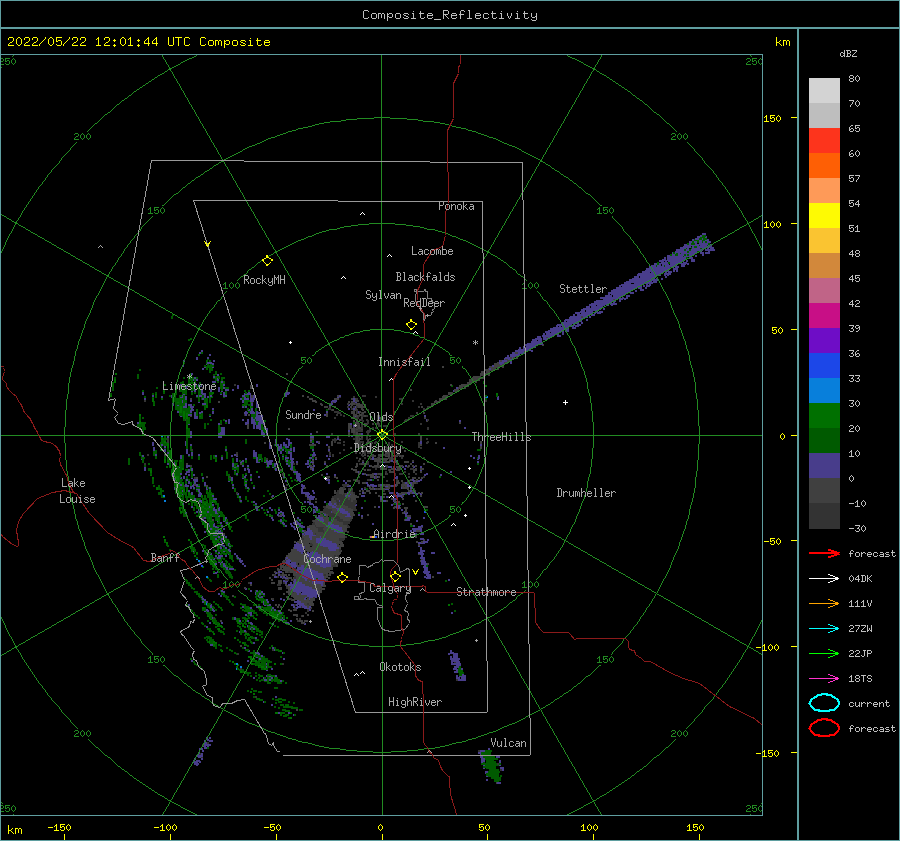Click the white asterisk east of Innisfail
The width and height of the screenshot is (900, 841).
coord(475,343)
